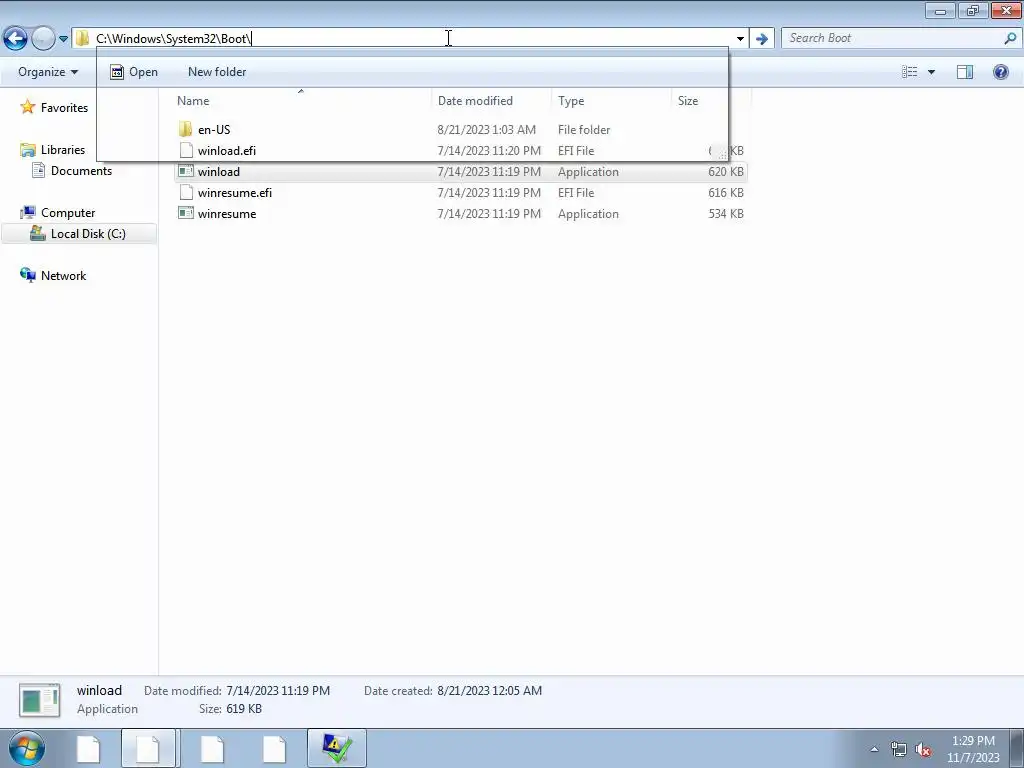Open the Help button
This screenshot has width=1024, height=768.
click(1000, 72)
